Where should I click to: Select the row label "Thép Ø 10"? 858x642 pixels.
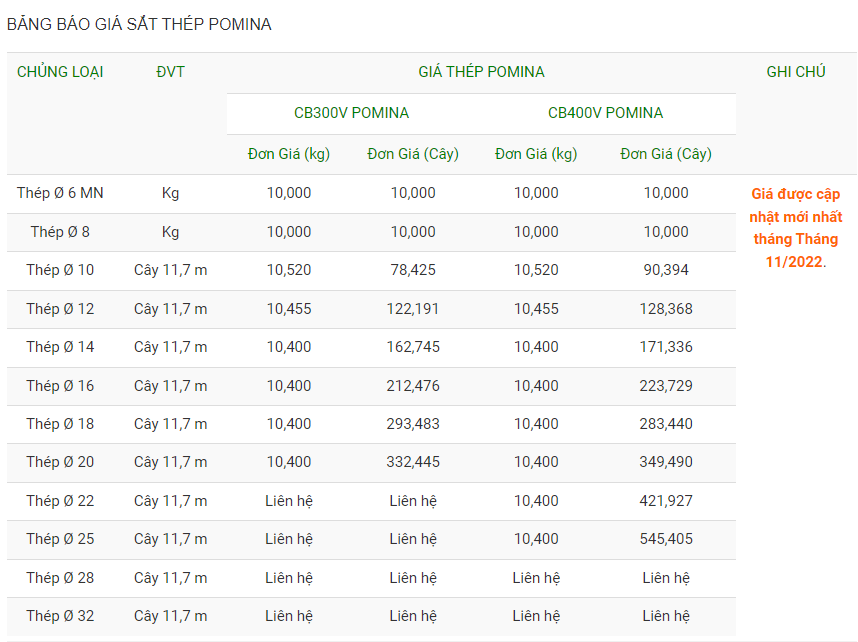[60, 270]
